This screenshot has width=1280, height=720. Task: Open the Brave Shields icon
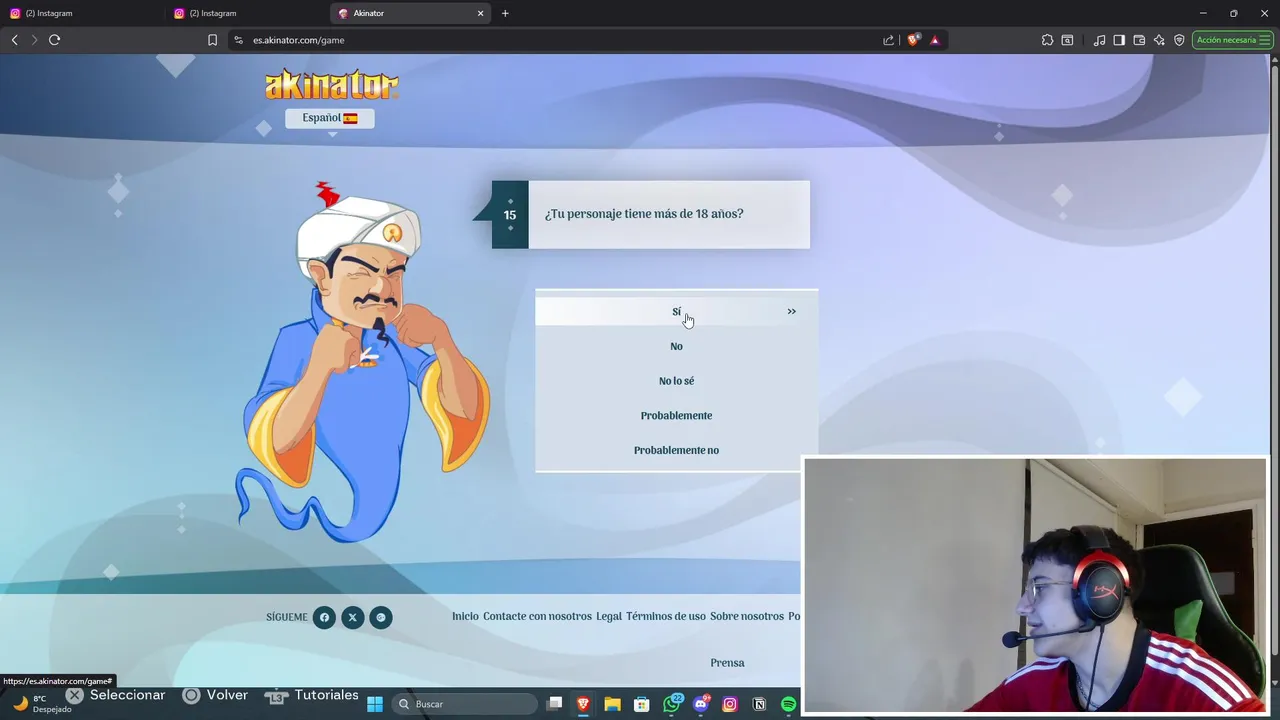click(913, 40)
